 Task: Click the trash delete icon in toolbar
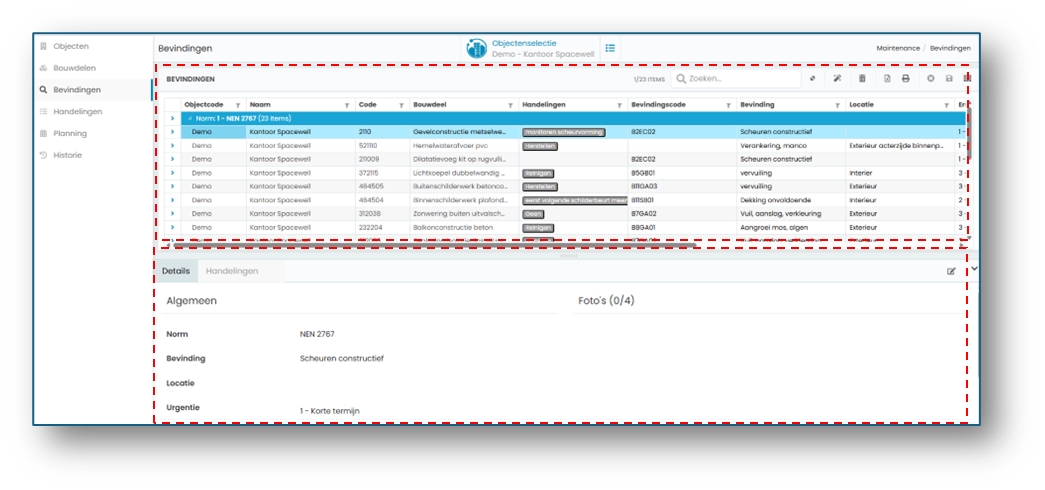coord(862,79)
